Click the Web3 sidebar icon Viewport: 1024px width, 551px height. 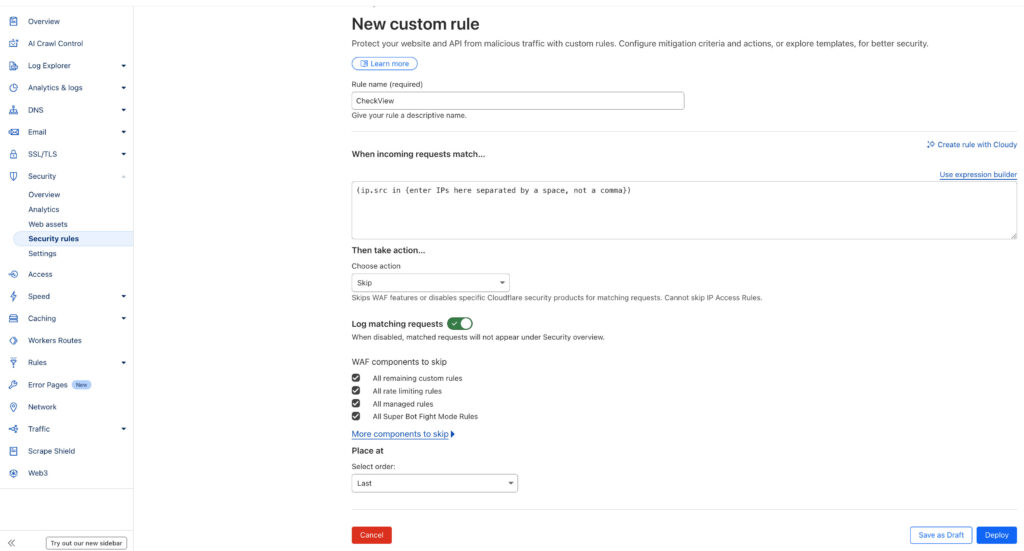[13, 473]
